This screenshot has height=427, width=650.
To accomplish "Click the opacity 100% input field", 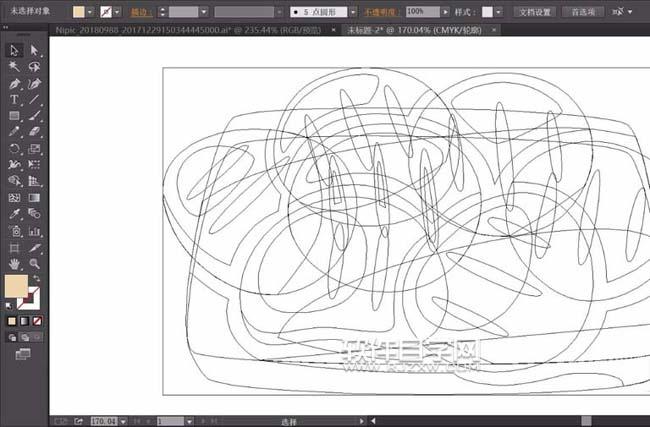I will 423,12.
